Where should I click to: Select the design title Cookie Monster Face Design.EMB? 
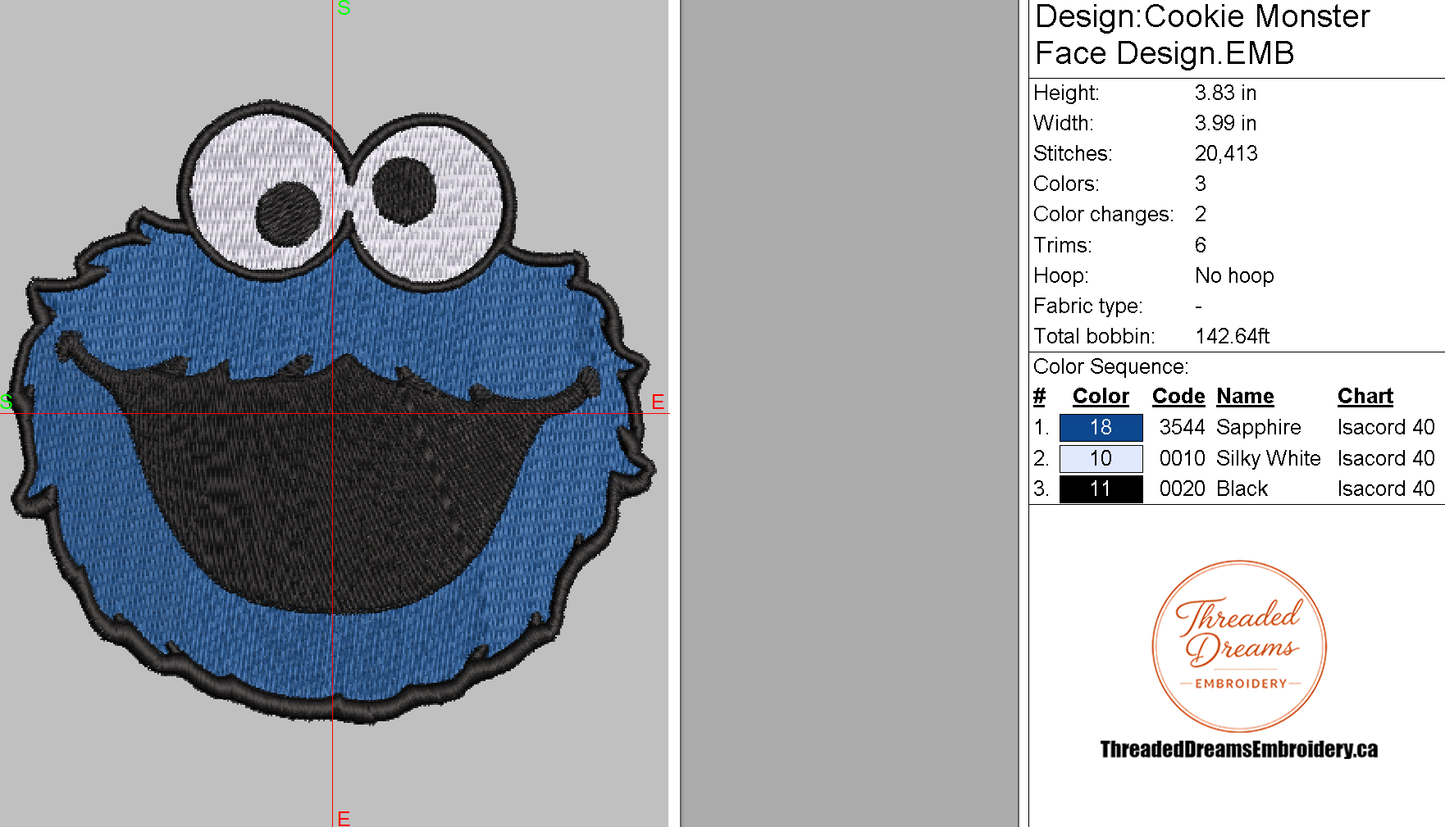coord(1203,35)
